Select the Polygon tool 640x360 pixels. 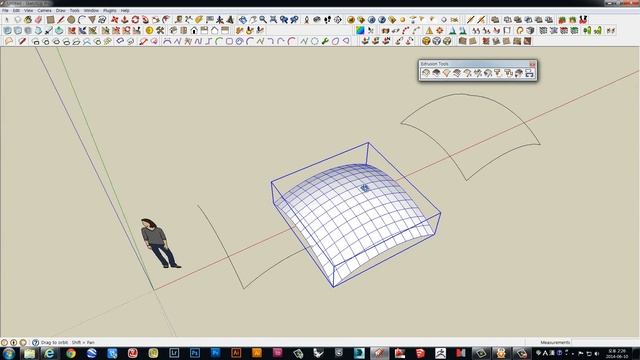tap(92, 20)
